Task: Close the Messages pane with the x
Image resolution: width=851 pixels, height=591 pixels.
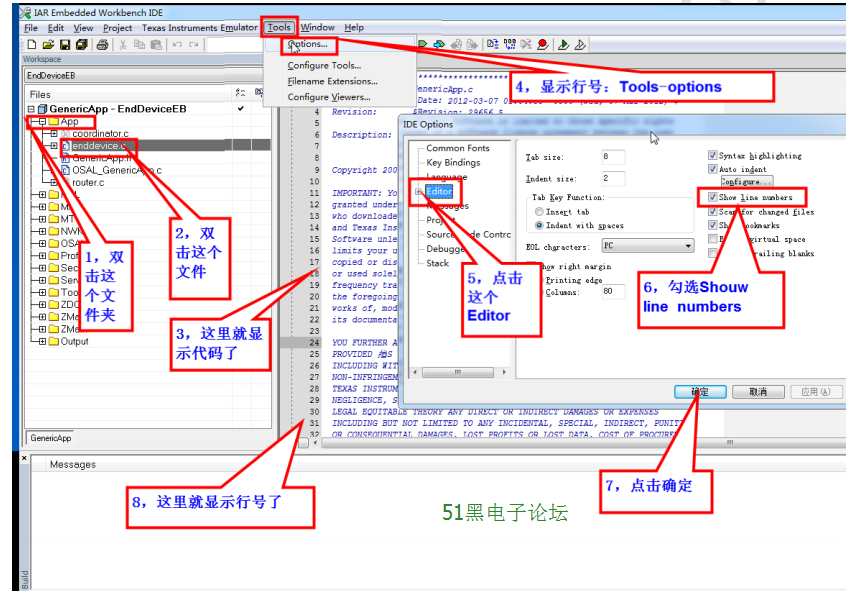Action: [24, 458]
